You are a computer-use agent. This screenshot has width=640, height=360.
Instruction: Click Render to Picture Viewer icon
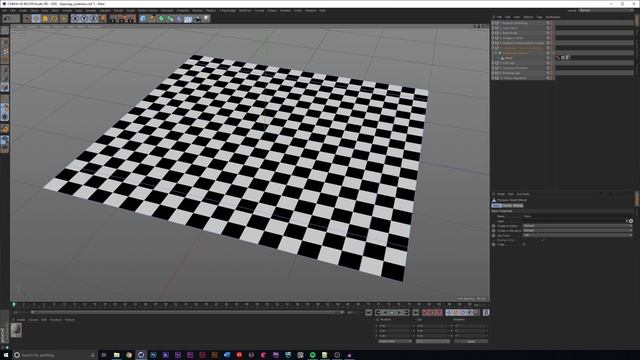pos(122,19)
